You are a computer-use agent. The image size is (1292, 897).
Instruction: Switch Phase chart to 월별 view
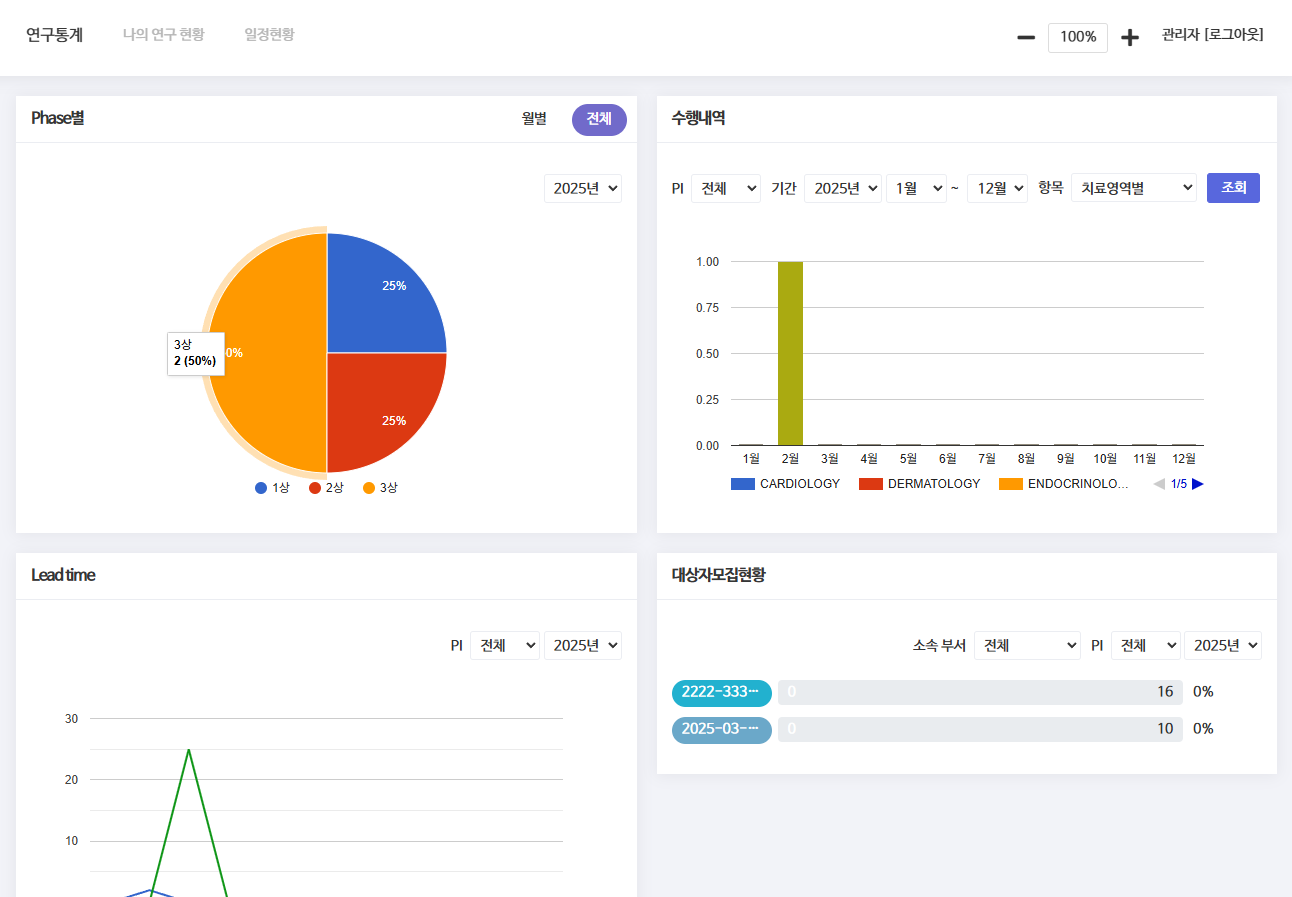click(534, 119)
